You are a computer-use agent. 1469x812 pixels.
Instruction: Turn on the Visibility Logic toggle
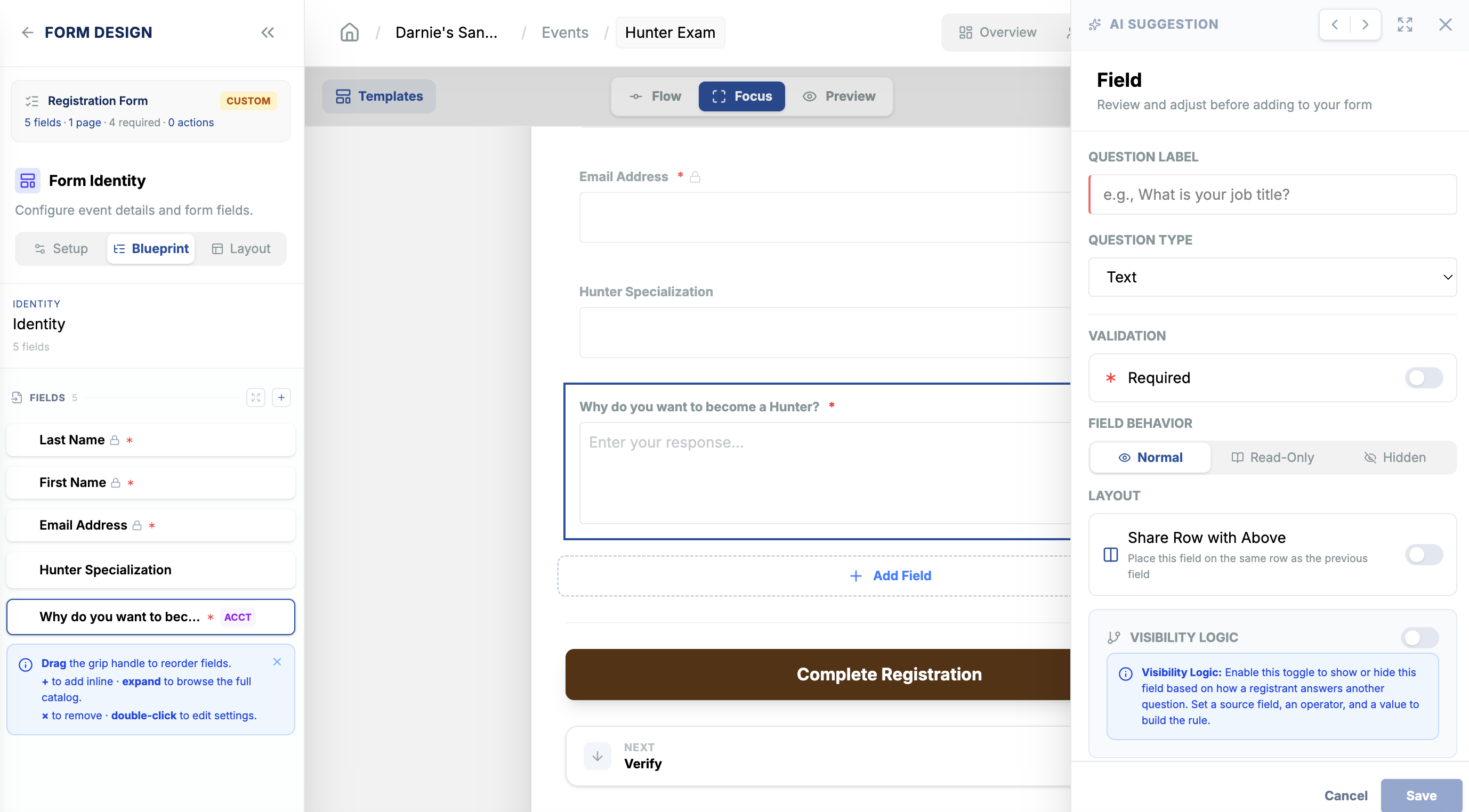(1419, 638)
